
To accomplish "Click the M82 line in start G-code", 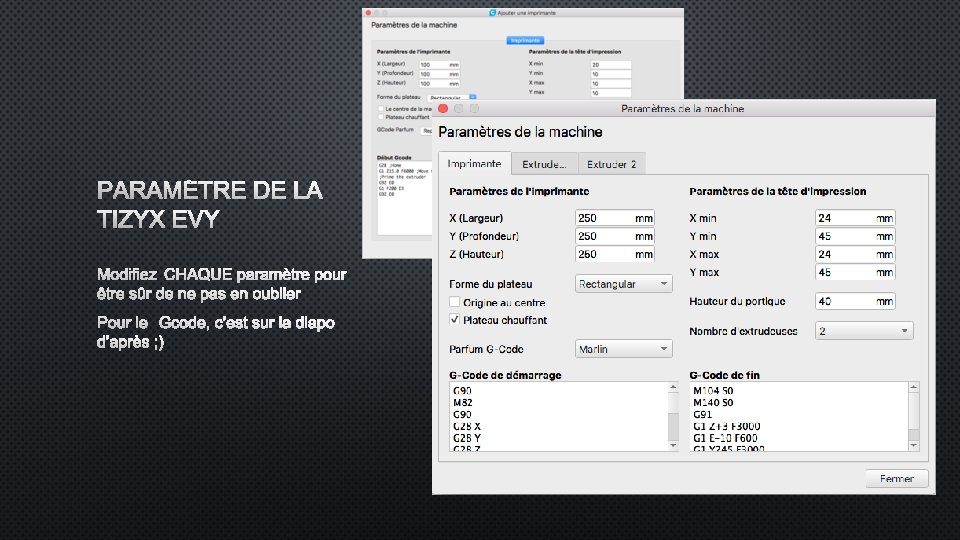I will point(463,403).
